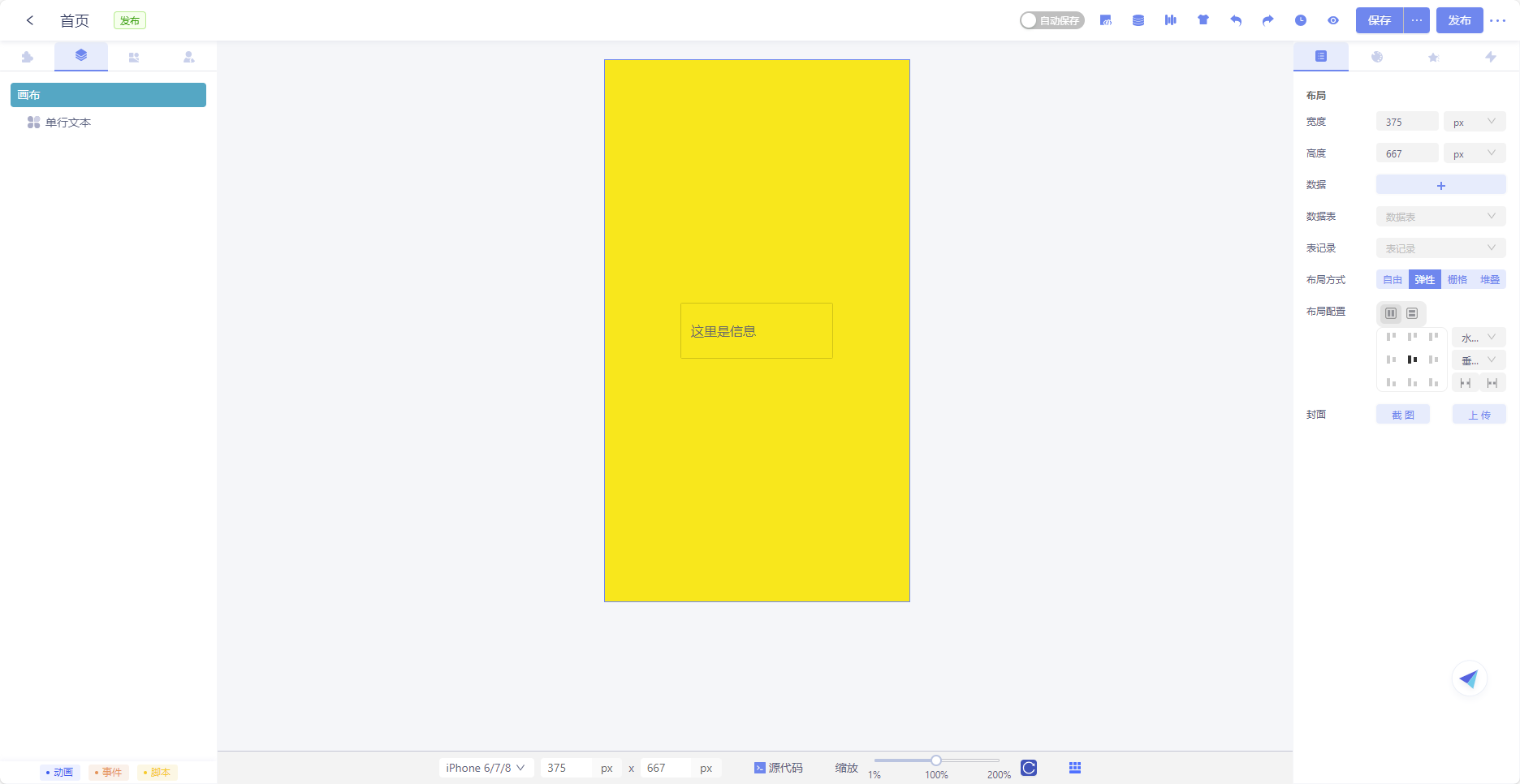
Task: Switch to the group blocks tab in left panel
Action: 134,57
